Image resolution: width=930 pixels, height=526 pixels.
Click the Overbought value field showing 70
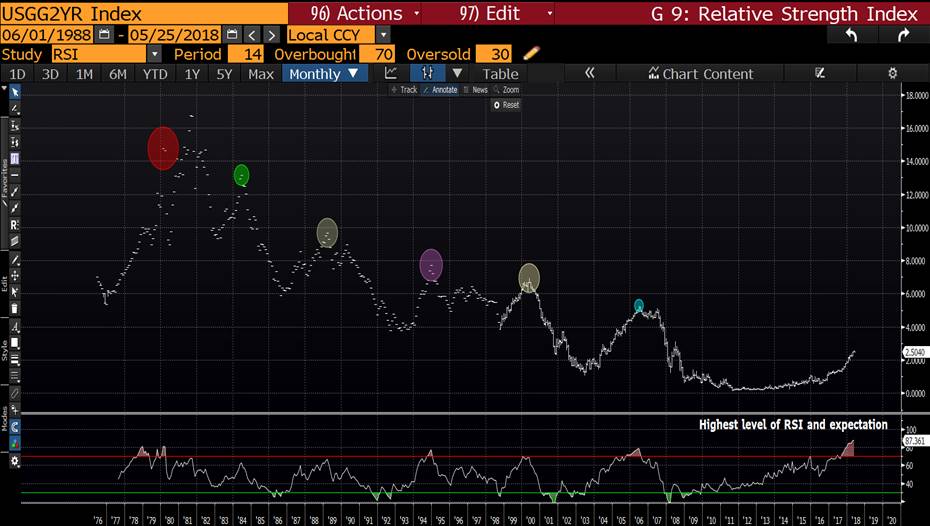click(x=377, y=54)
